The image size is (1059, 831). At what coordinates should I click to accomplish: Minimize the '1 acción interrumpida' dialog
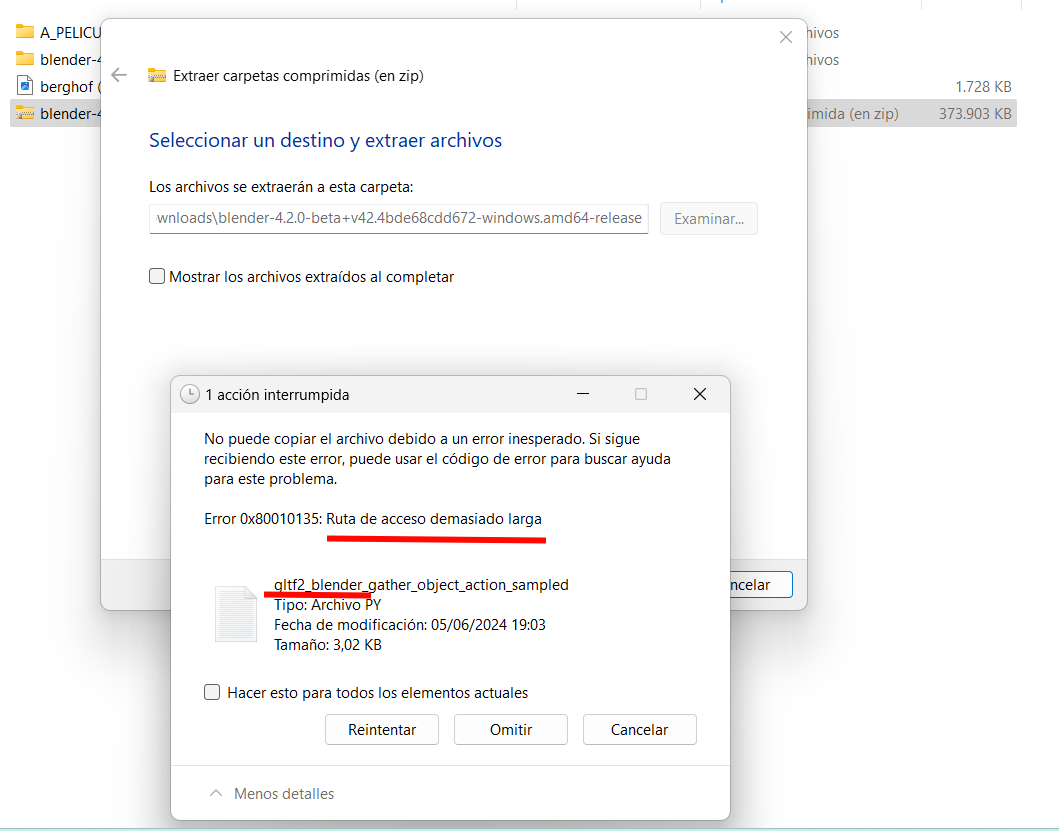coord(583,395)
